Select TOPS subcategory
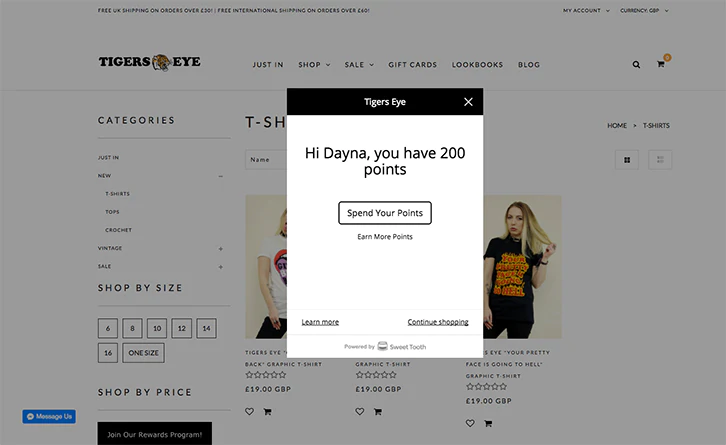Screen dimensions: 726x445 coord(112,212)
